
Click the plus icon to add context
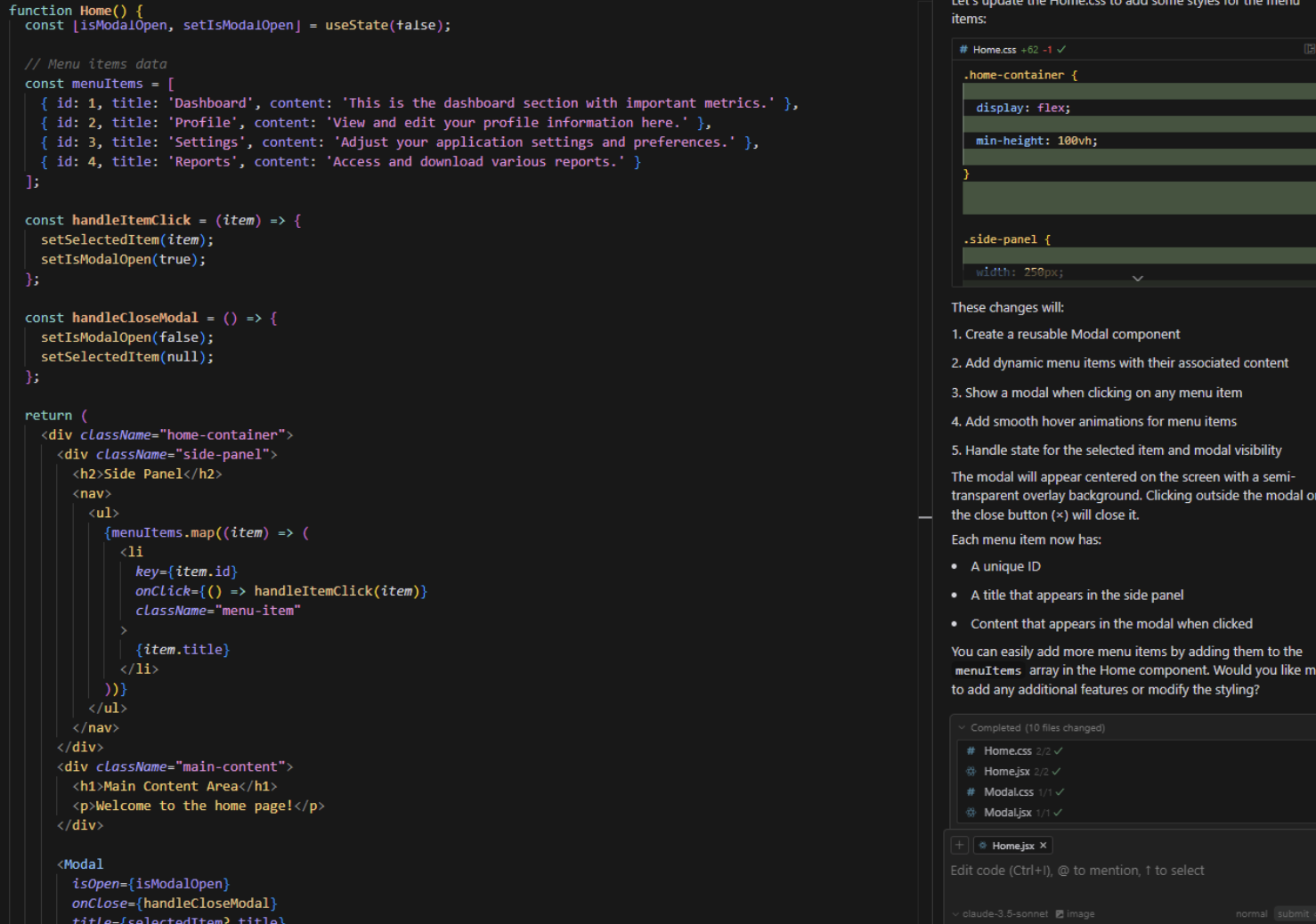(960, 846)
